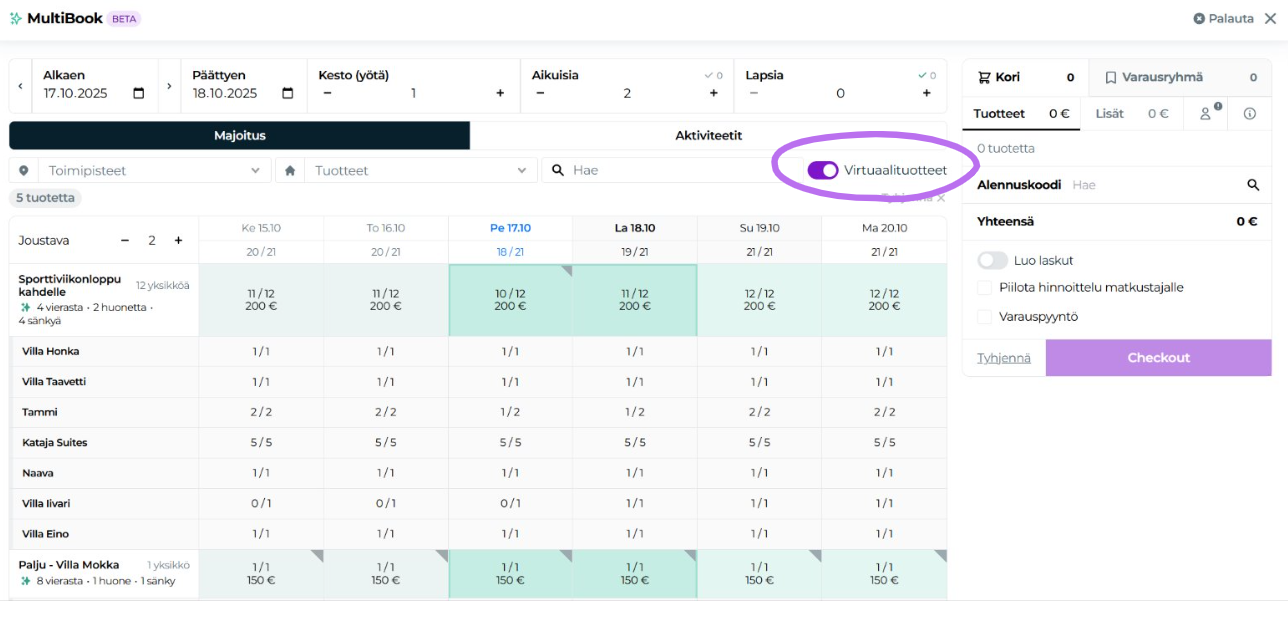
Task: Click the previous date arrow beside Alkaen
Action: click(21, 86)
